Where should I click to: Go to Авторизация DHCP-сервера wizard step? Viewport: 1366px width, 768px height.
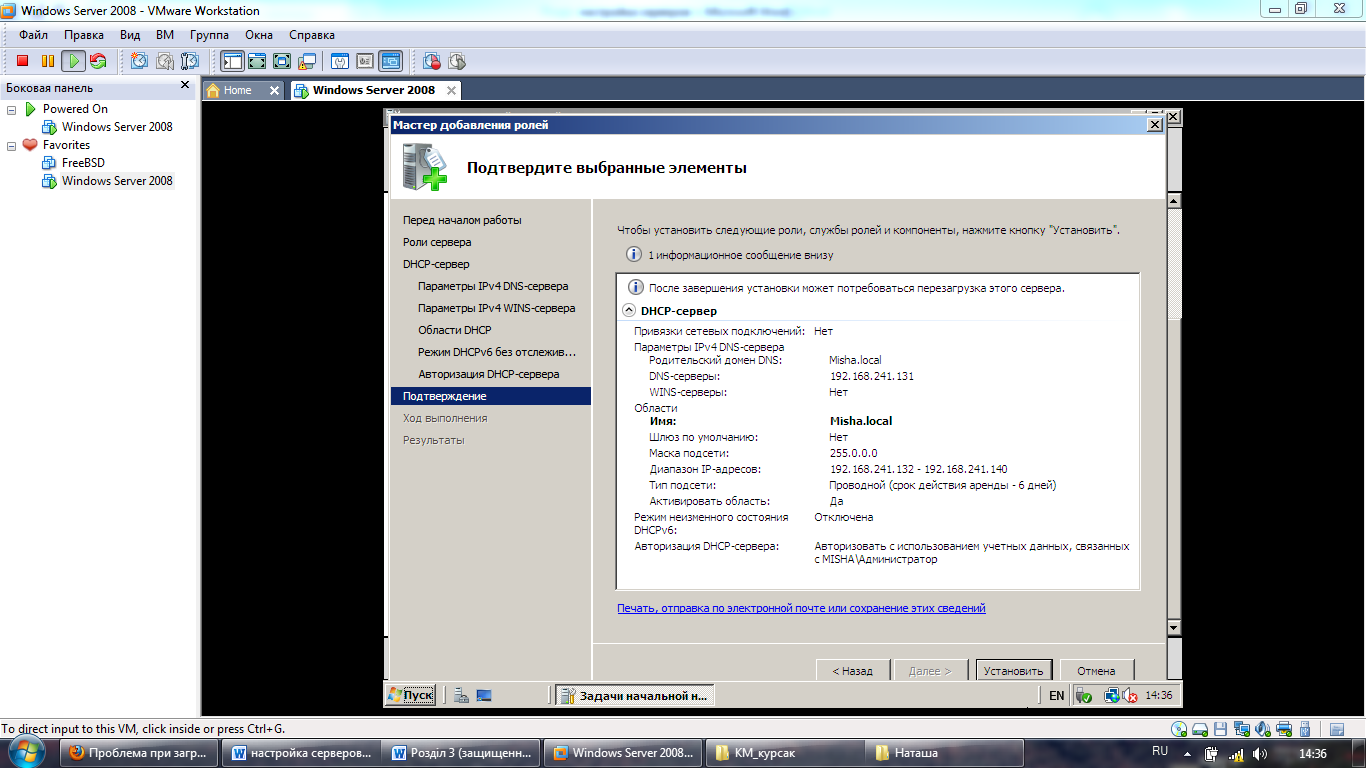(x=489, y=374)
